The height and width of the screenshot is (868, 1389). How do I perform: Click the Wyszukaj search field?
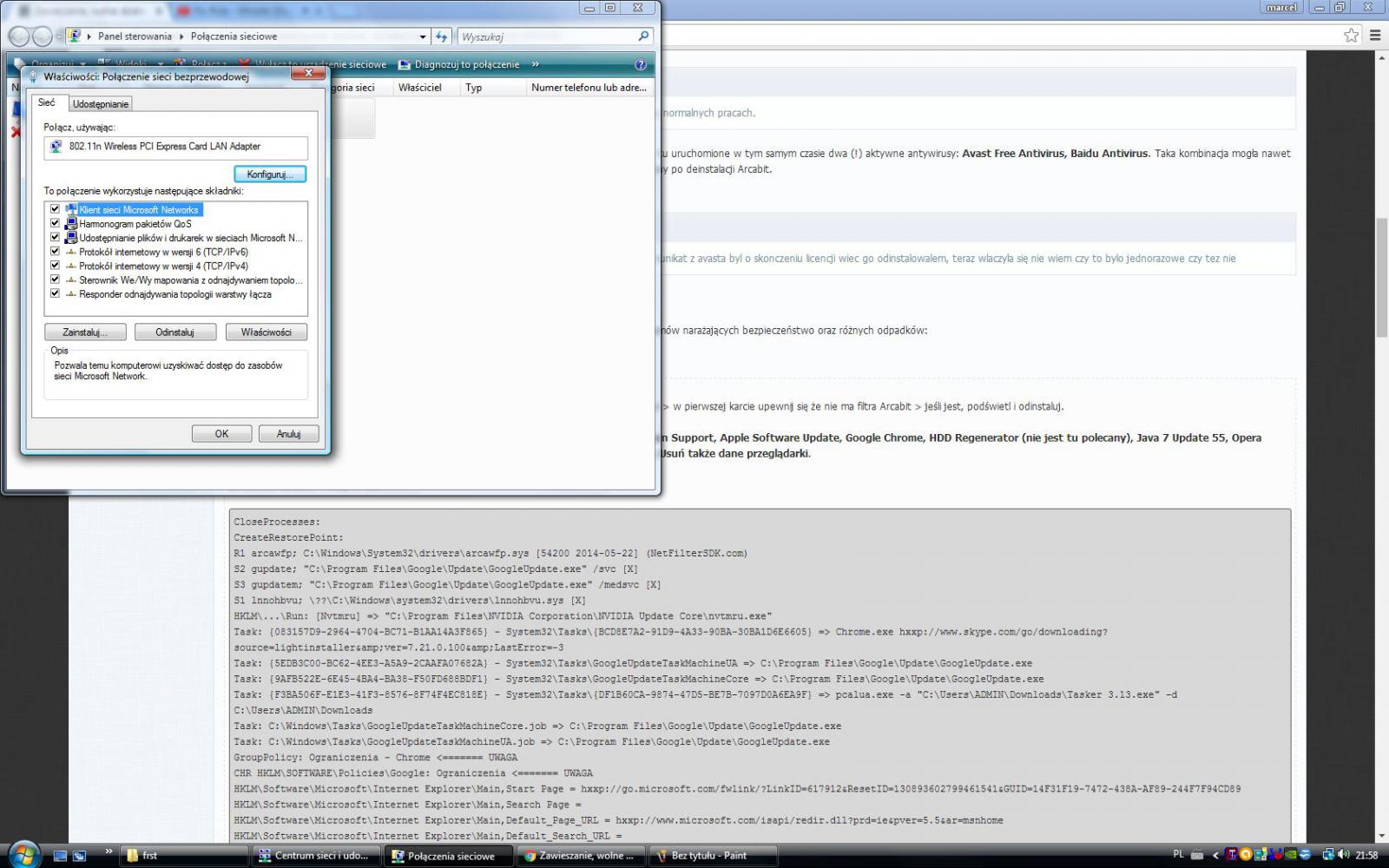547,36
